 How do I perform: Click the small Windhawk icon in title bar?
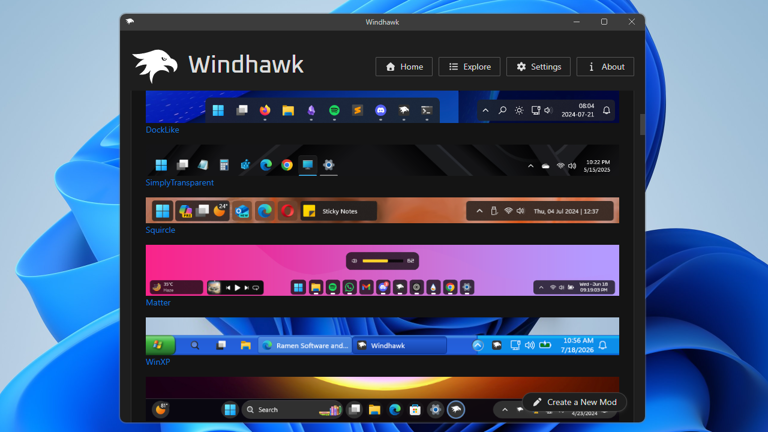[130, 22]
